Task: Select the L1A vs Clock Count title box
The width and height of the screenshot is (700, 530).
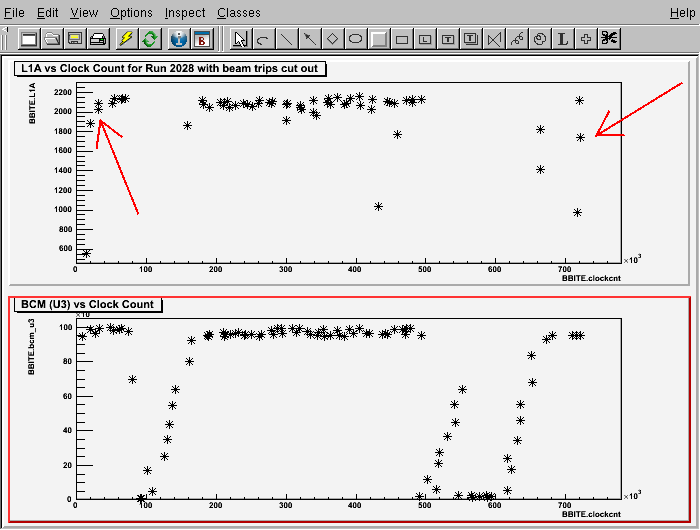Action: point(170,68)
